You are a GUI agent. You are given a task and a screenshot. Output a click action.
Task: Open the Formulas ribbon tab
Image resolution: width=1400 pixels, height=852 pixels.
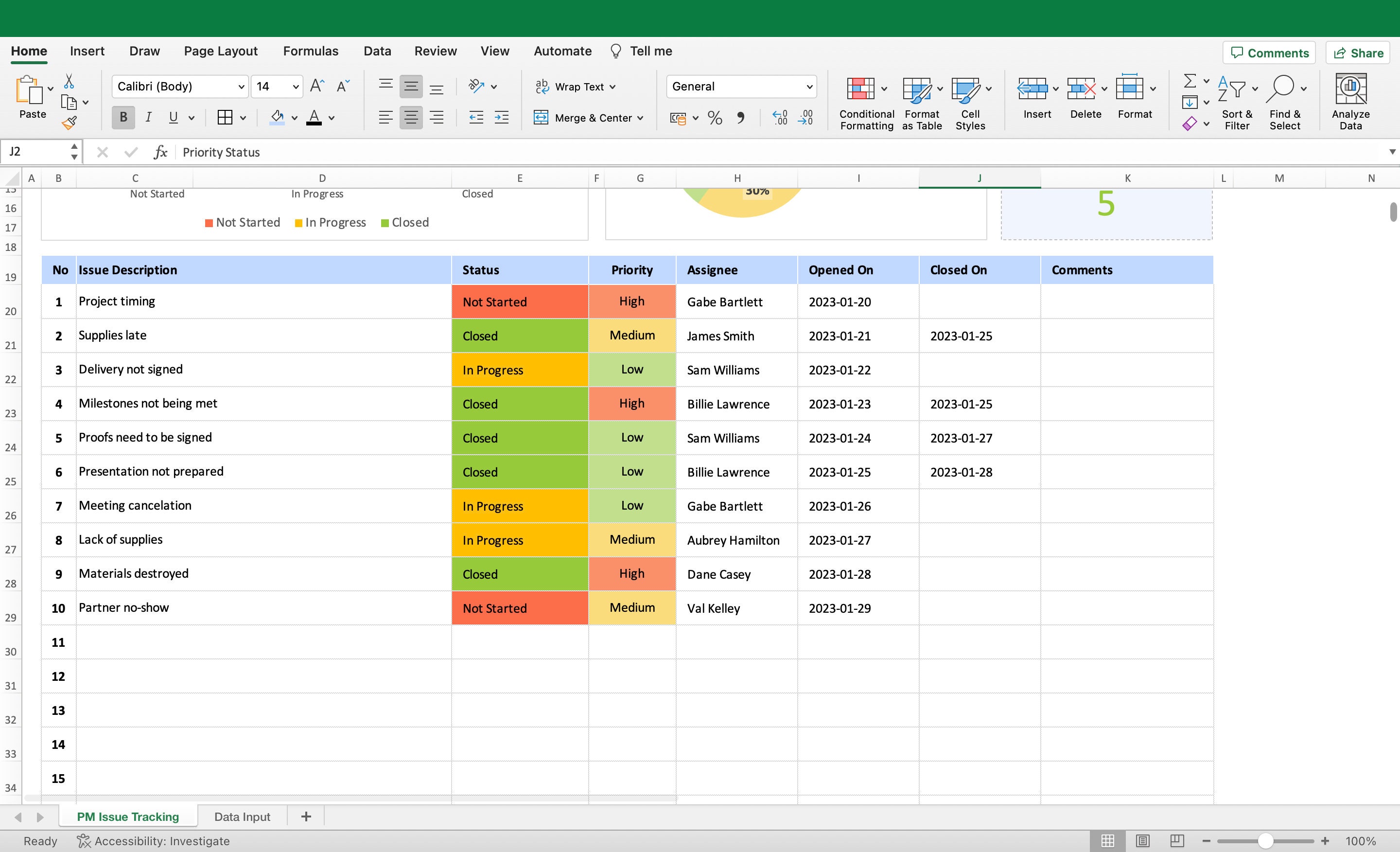[x=310, y=51]
